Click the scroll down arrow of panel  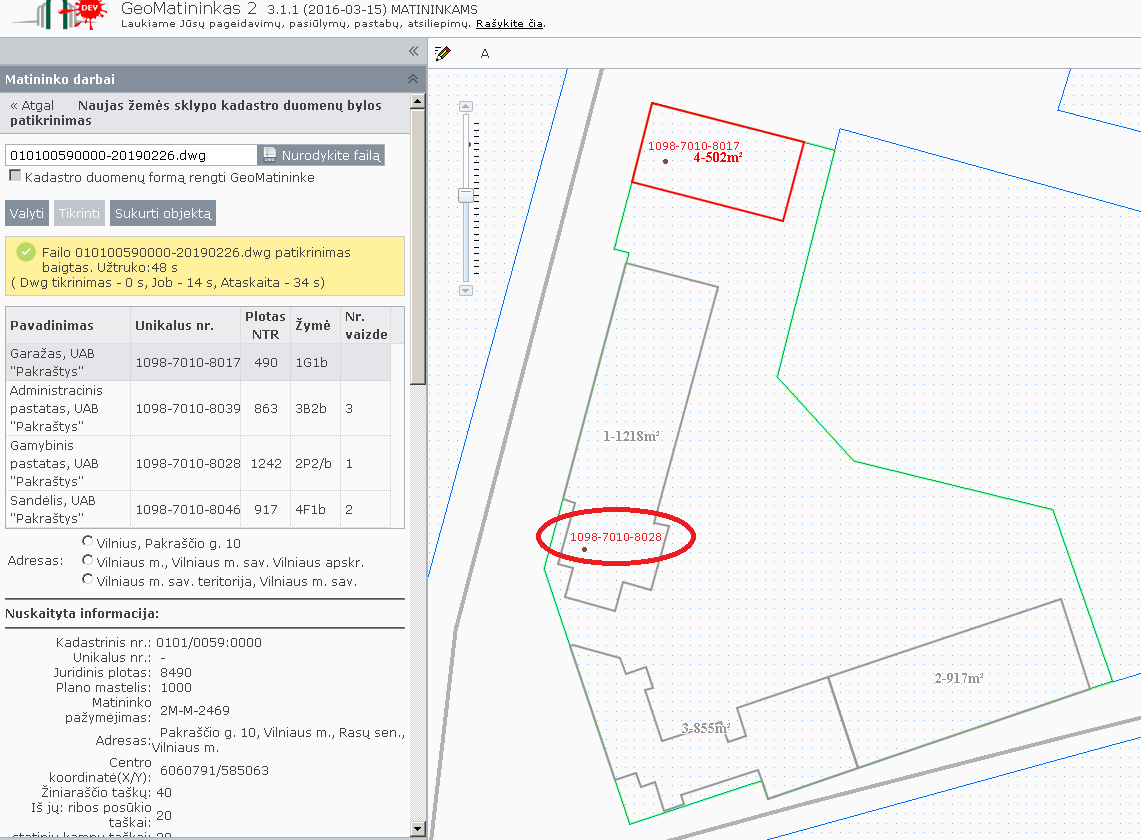[x=418, y=828]
